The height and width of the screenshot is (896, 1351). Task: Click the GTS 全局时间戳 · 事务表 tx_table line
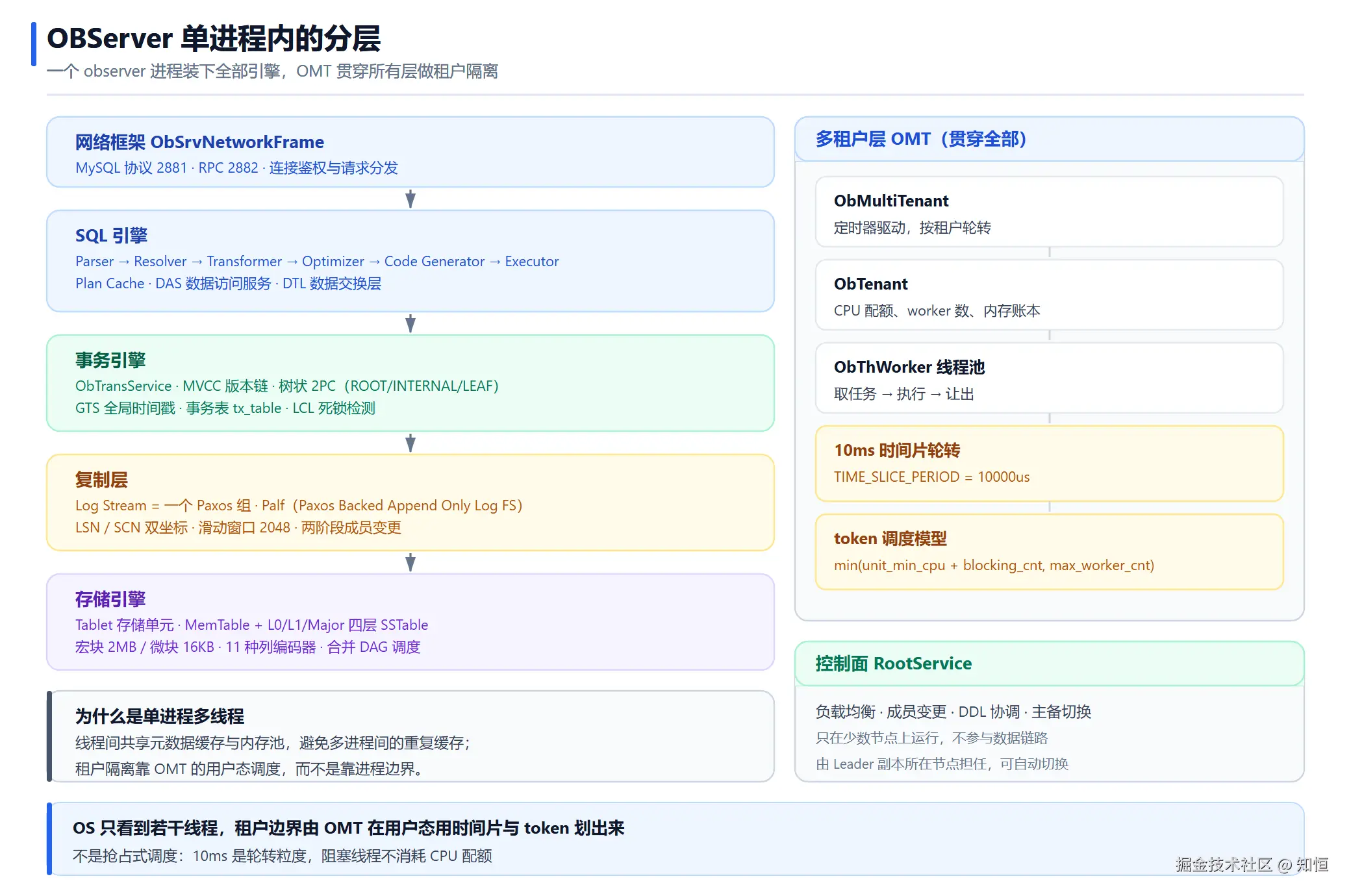pyautogui.click(x=225, y=408)
